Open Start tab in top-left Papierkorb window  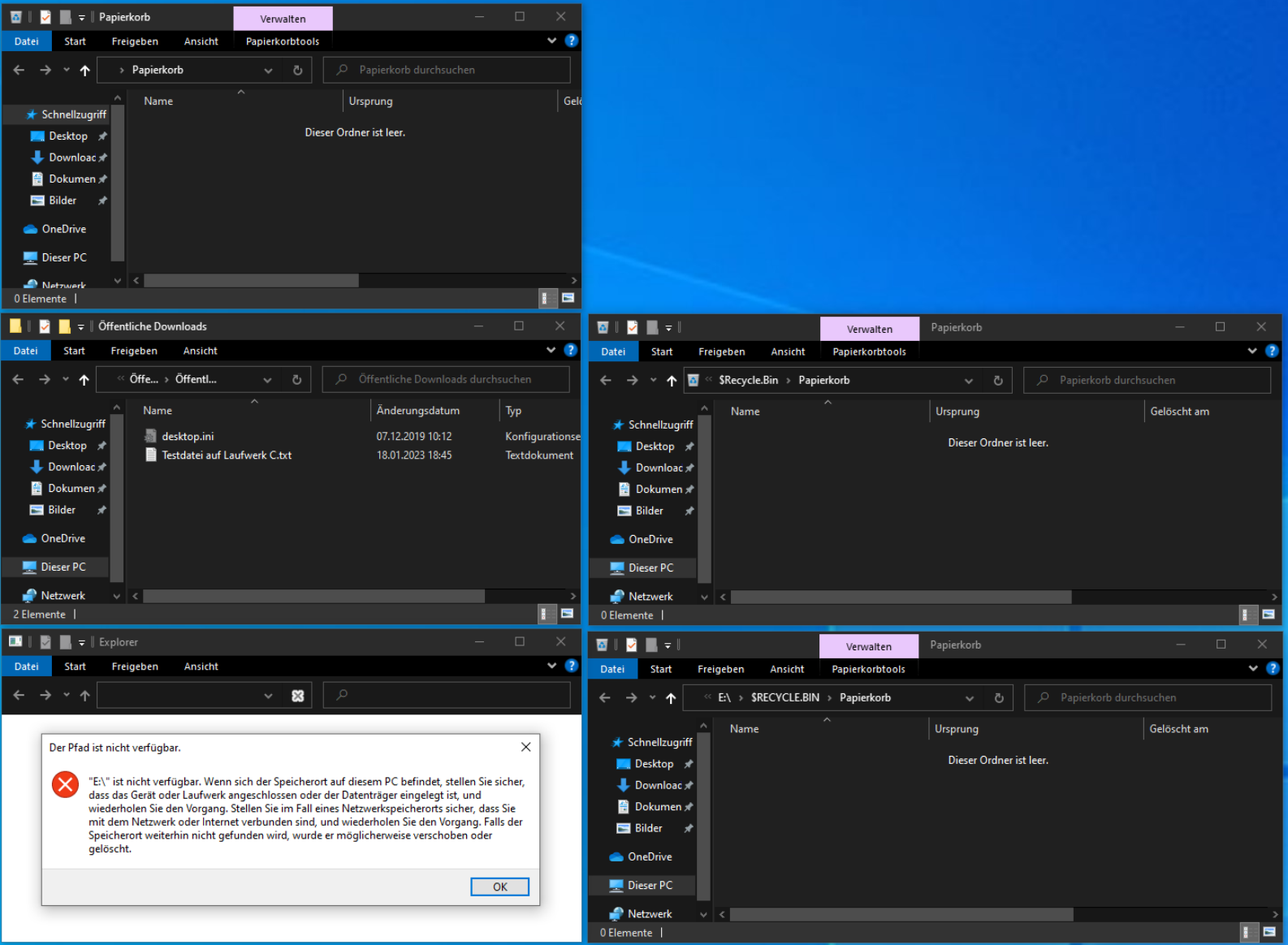pyautogui.click(x=75, y=41)
